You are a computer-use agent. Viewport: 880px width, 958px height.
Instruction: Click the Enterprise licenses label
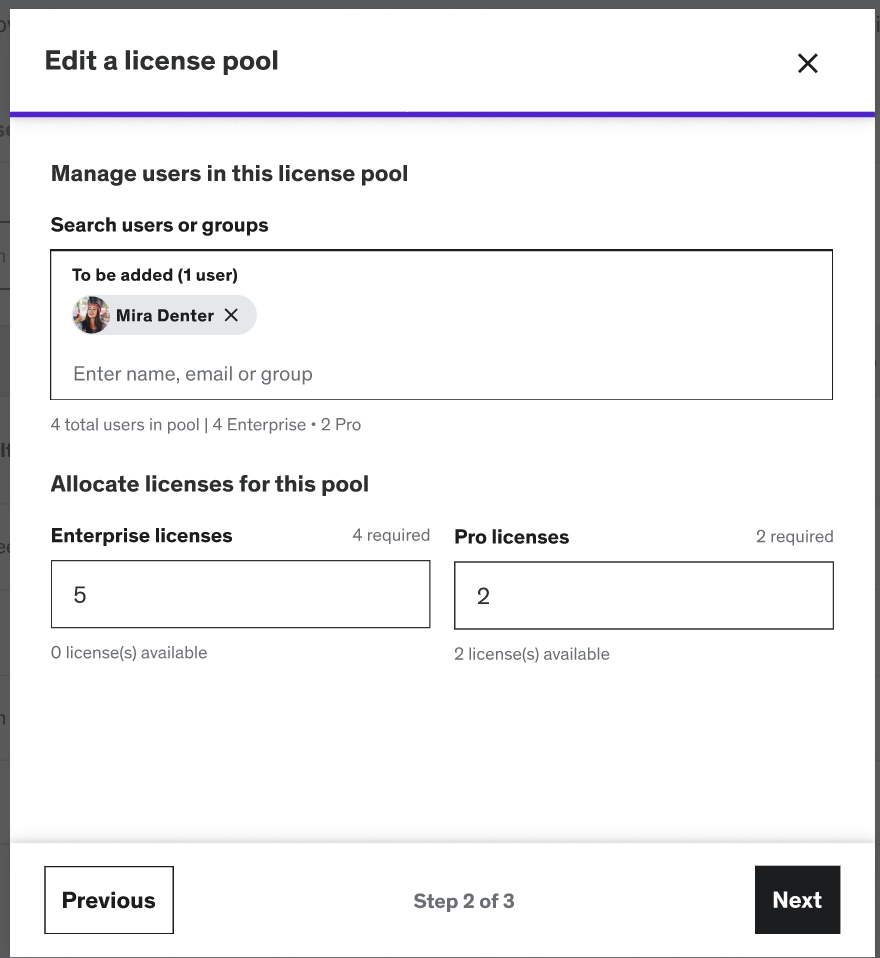(142, 536)
